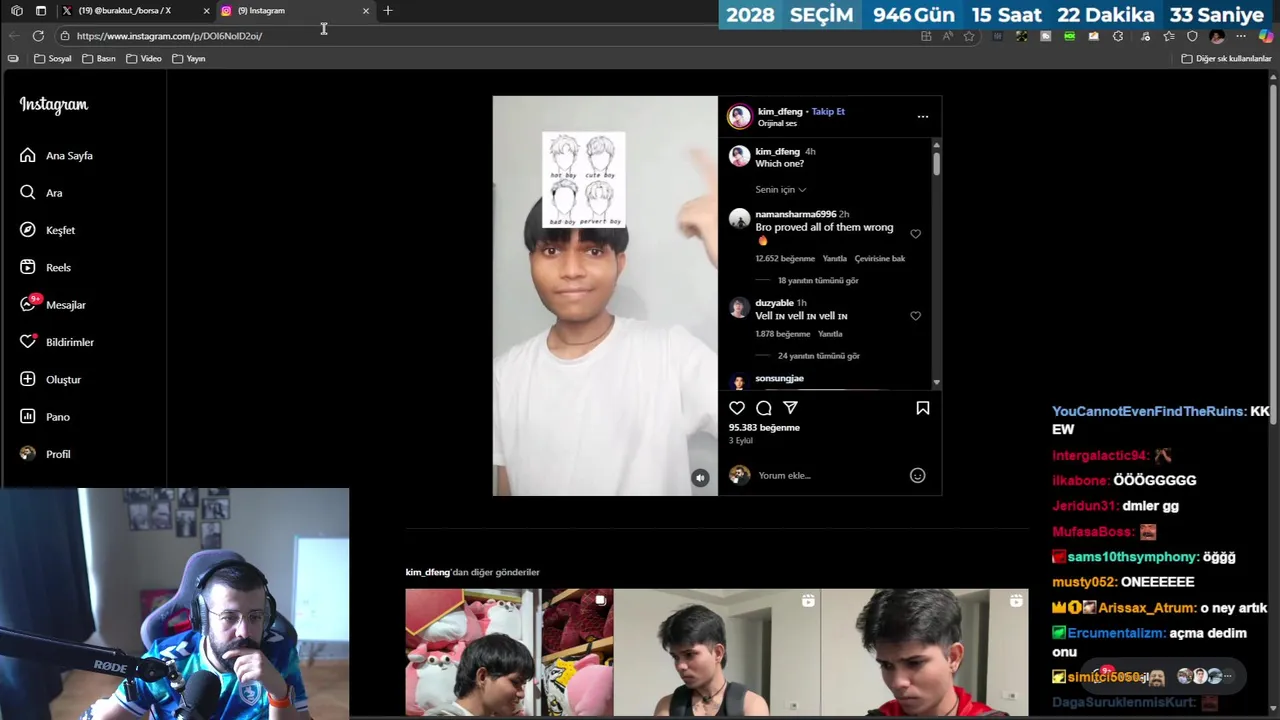Click the kim_dfeng link above more posts
The image size is (1280, 720).
(x=427, y=572)
